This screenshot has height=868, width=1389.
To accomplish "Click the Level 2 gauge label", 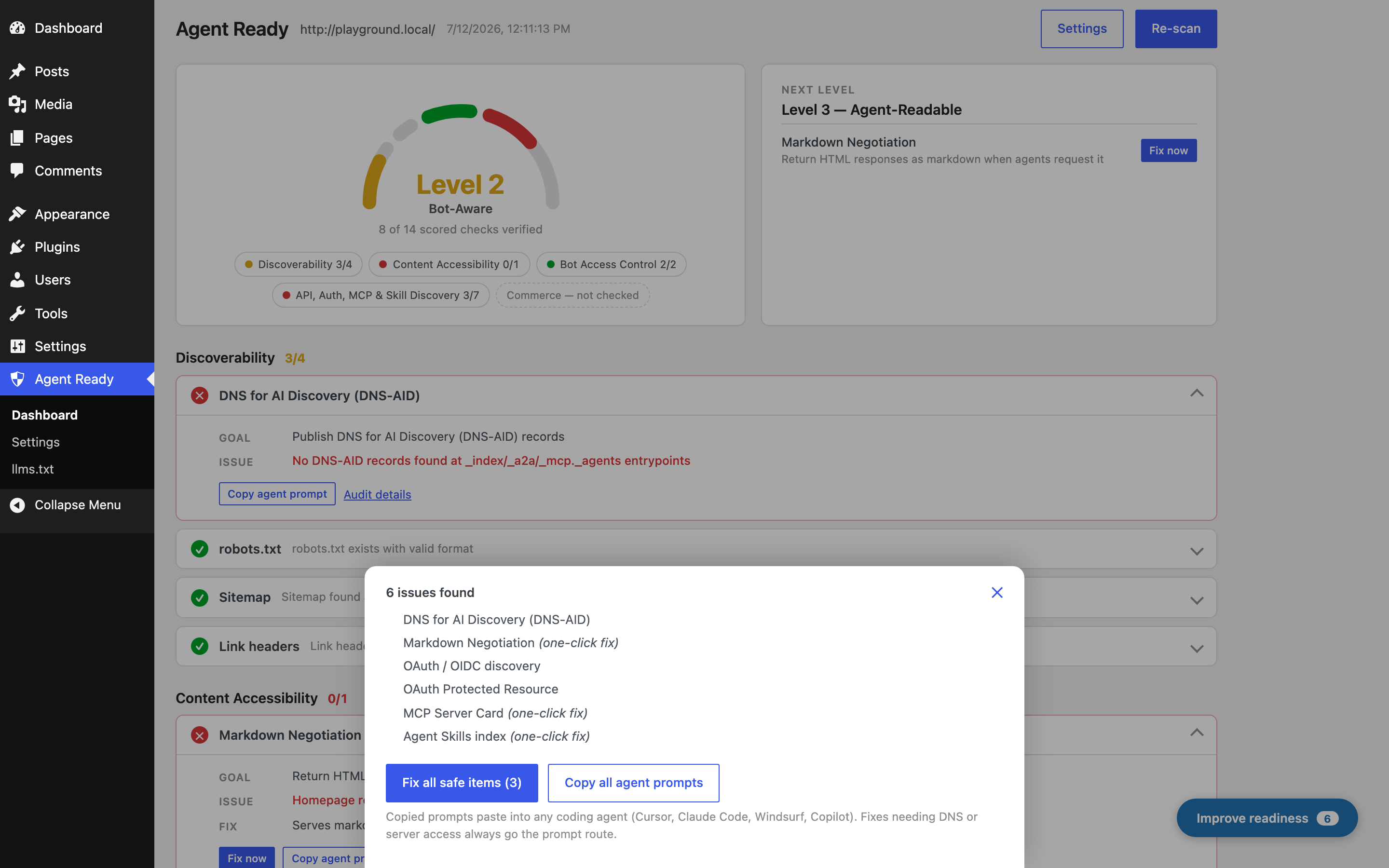I will 460,184.
